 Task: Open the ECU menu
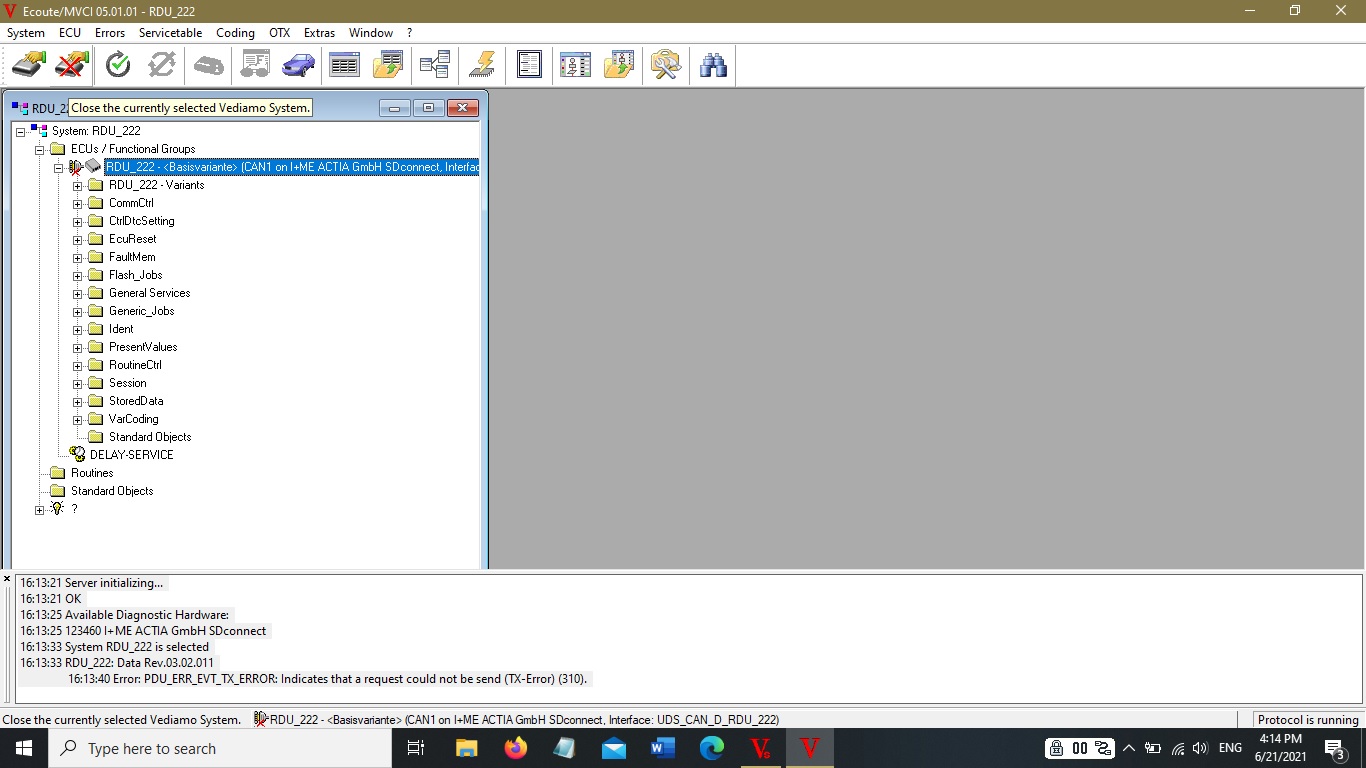click(x=70, y=33)
